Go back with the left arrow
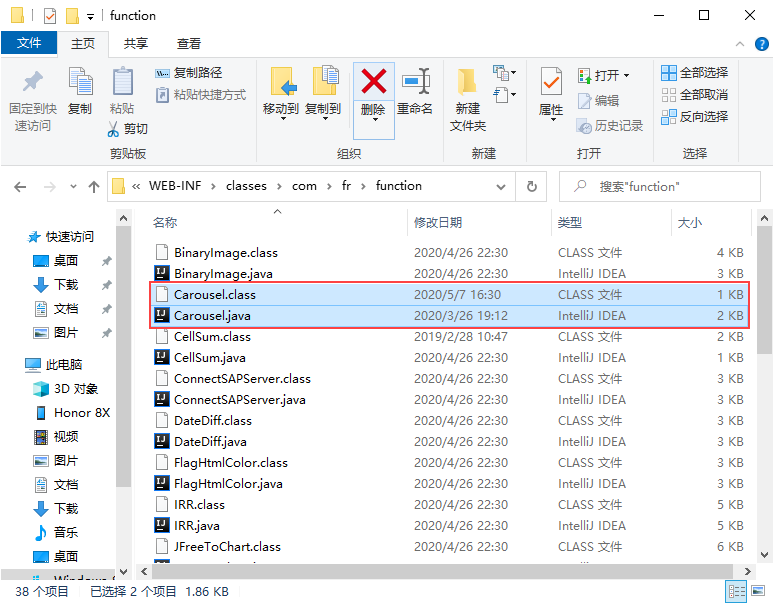This screenshot has width=774, height=604. pyautogui.click(x=20, y=187)
